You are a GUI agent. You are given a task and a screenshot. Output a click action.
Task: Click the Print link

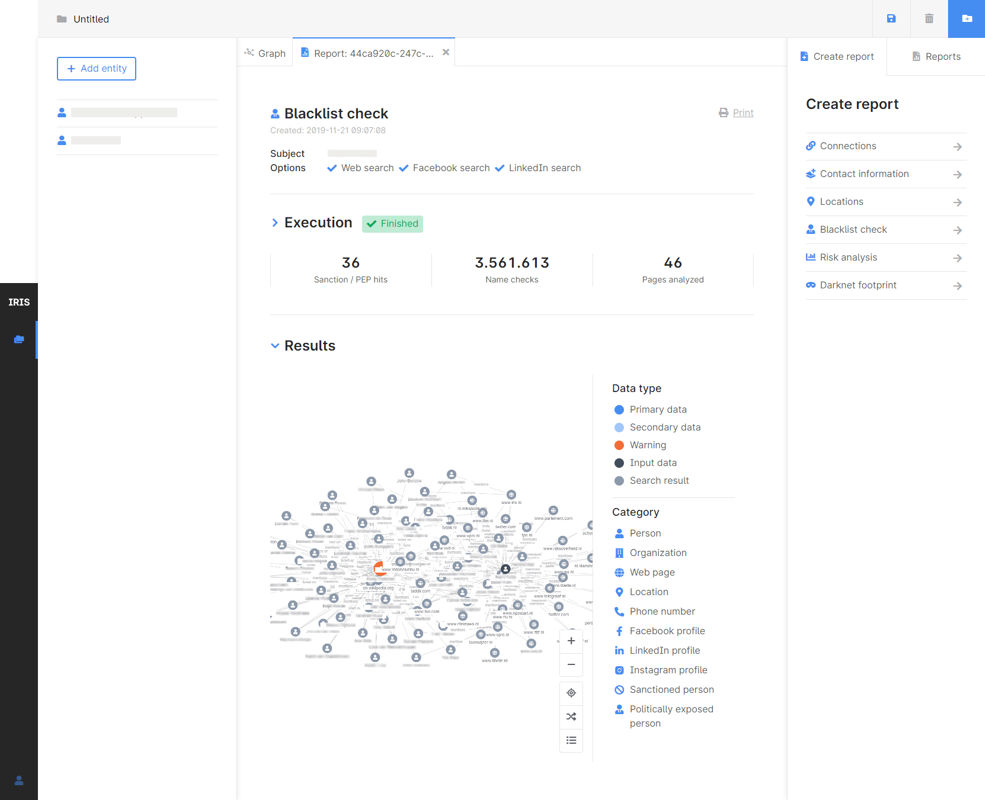pos(743,113)
